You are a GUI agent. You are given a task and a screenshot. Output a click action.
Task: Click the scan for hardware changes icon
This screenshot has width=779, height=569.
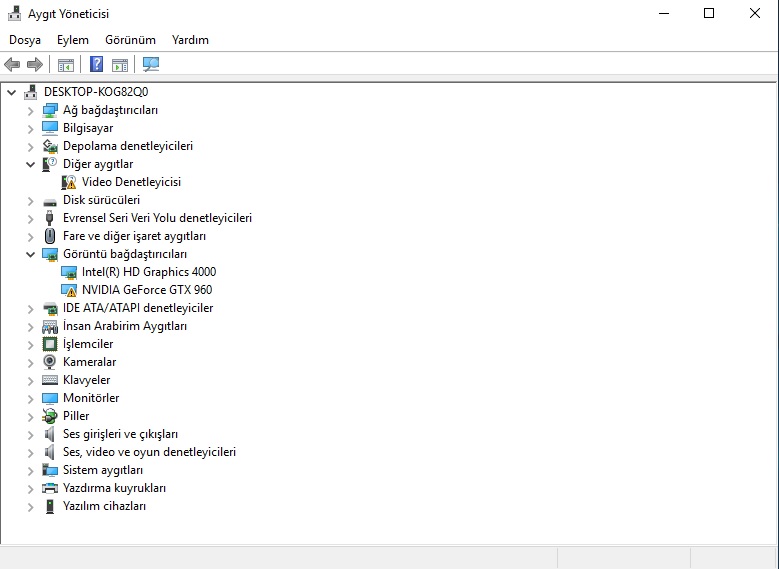[x=151, y=64]
